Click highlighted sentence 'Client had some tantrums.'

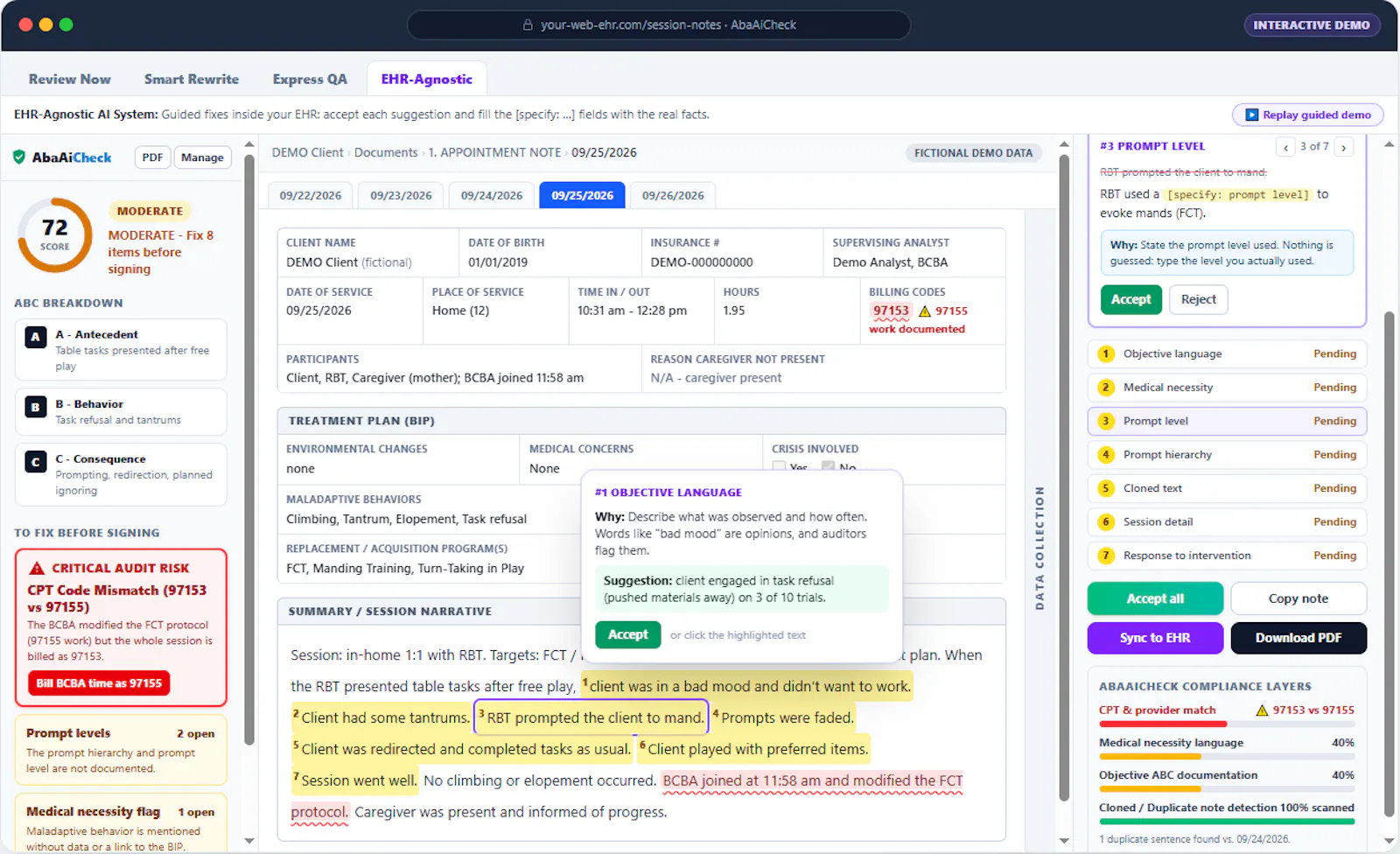click(x=381, y=718)
